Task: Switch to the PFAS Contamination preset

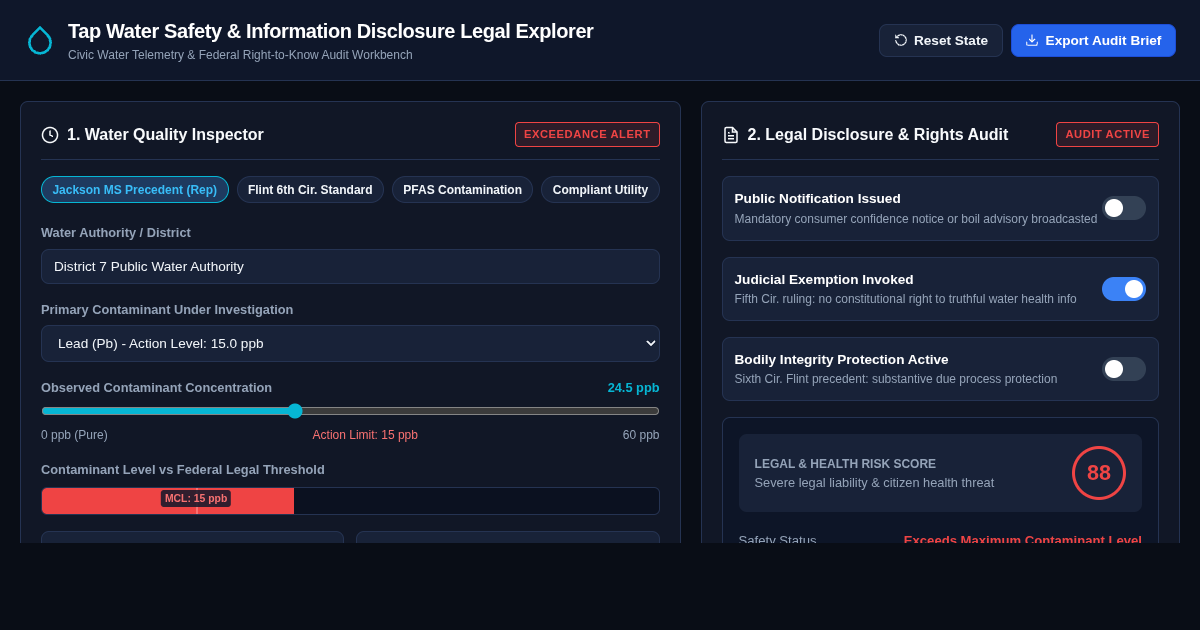Action: click(462, 190)
